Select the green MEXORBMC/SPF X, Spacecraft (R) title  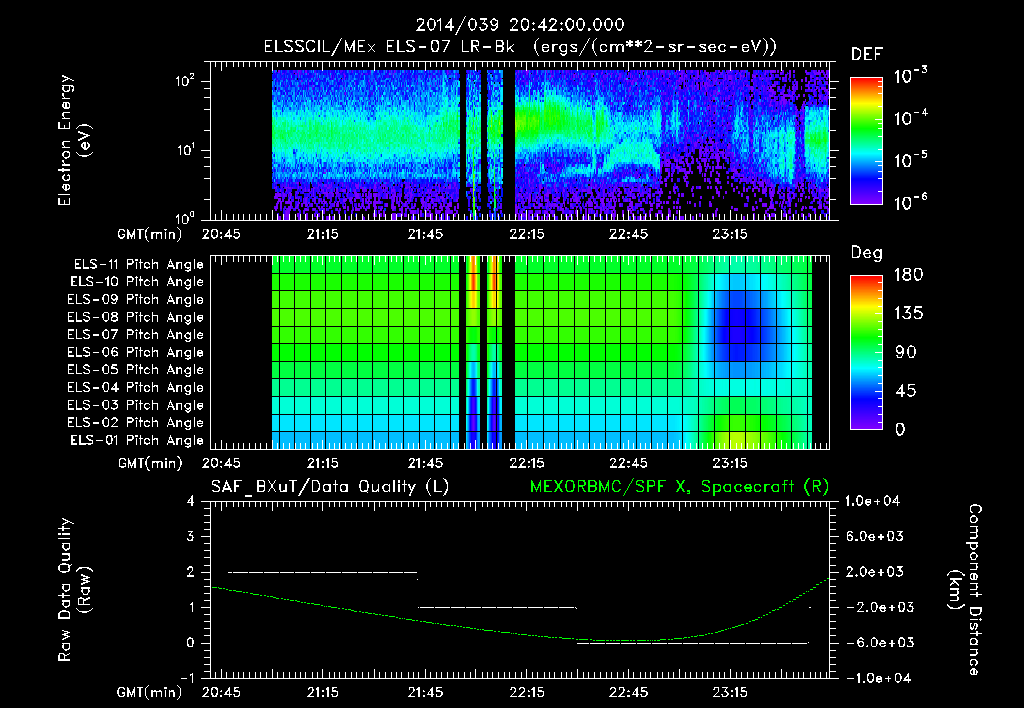point(679,487)
